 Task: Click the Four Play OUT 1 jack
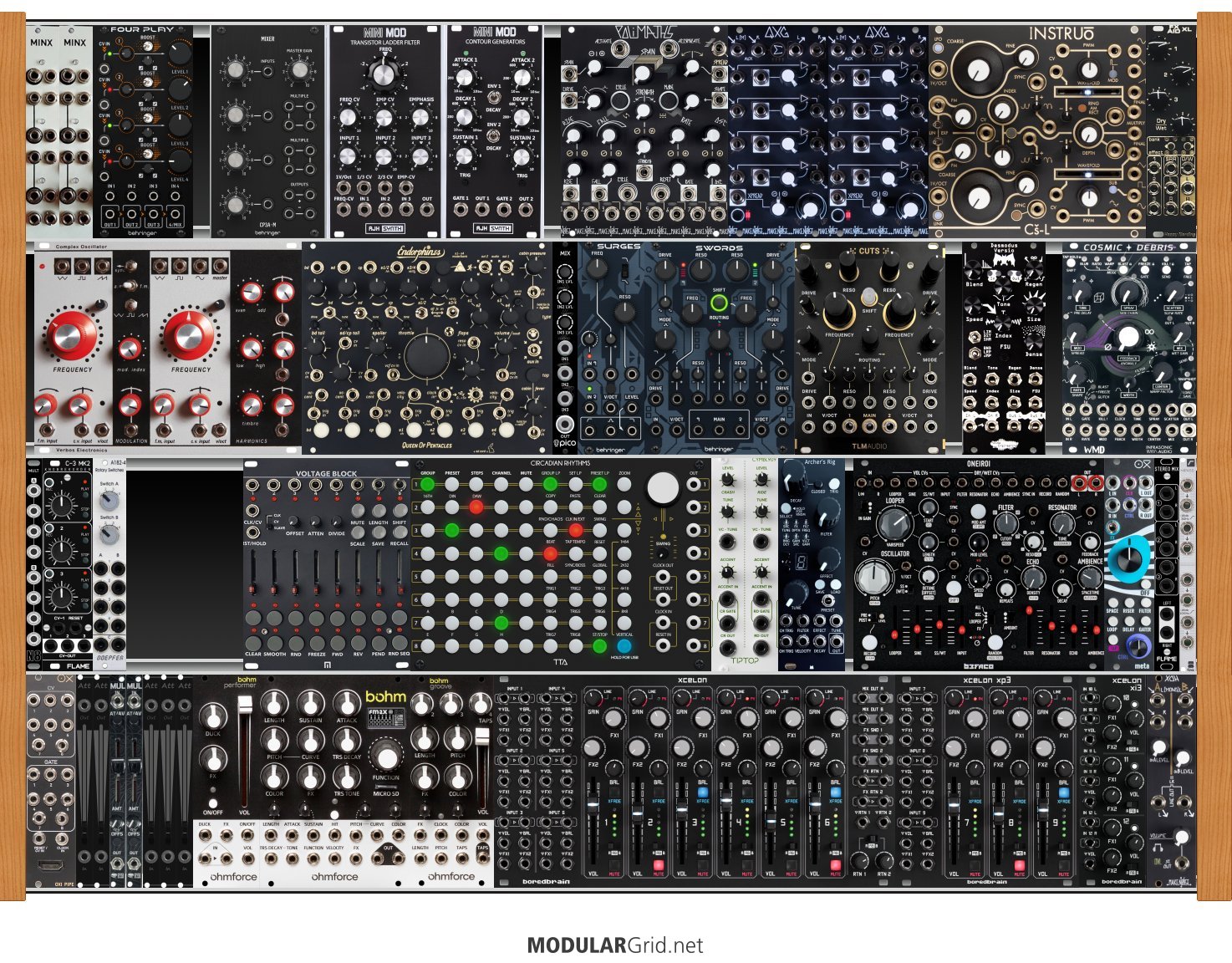[x=109, y=215]
